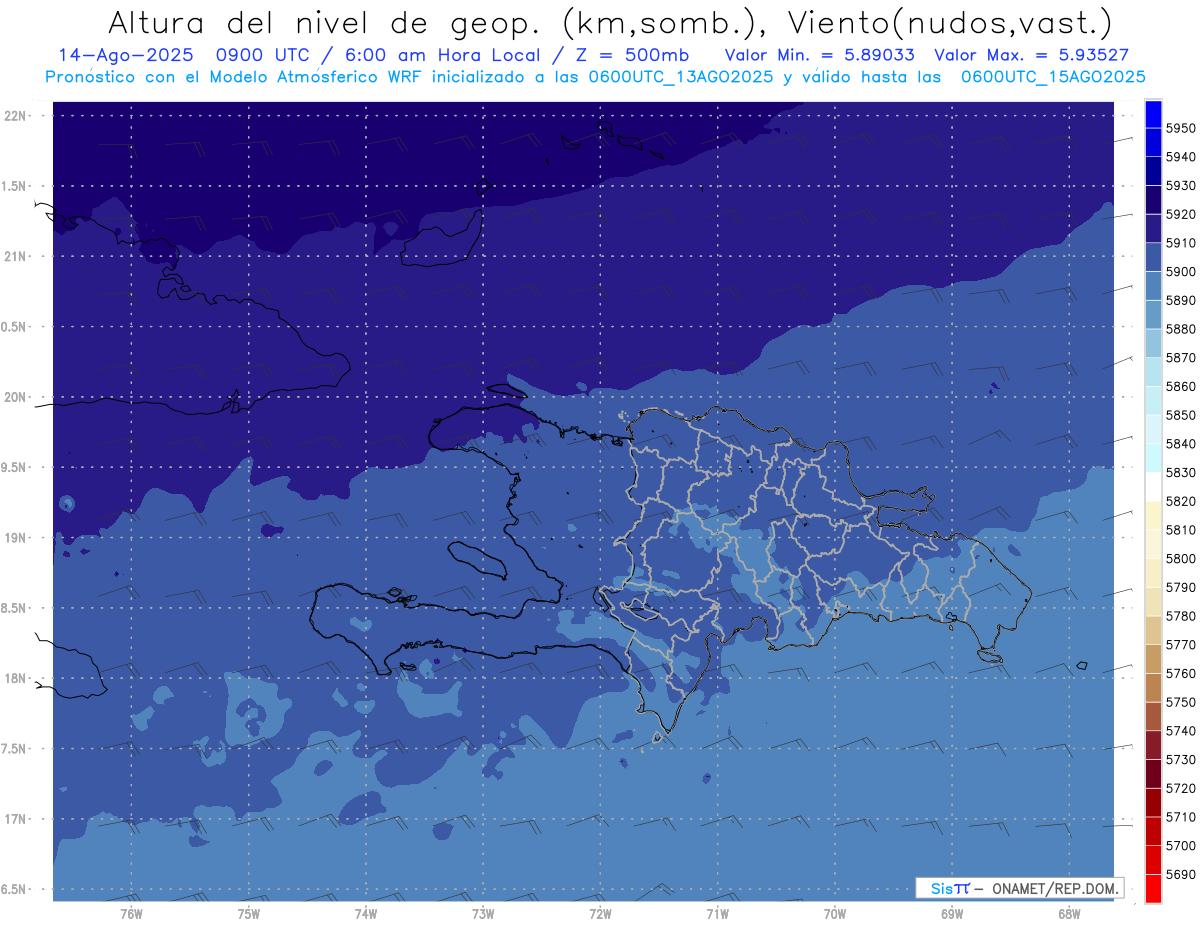Click the 5920 colorbar value

[1180, 214]
